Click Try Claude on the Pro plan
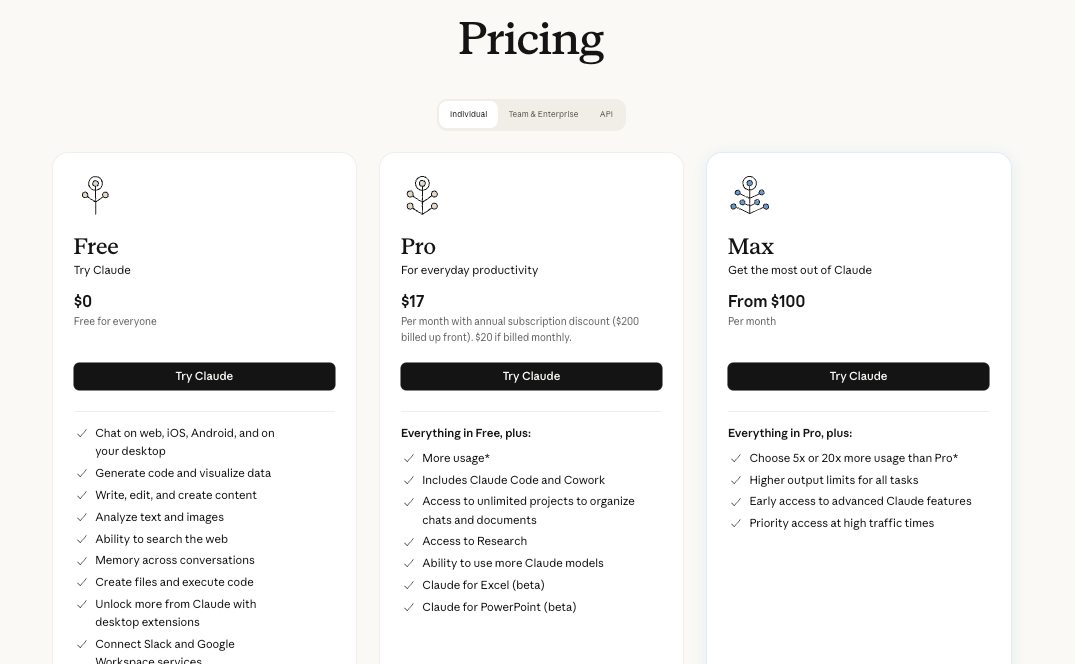This screenshot has width=1075, height=664. pos(531,376)
